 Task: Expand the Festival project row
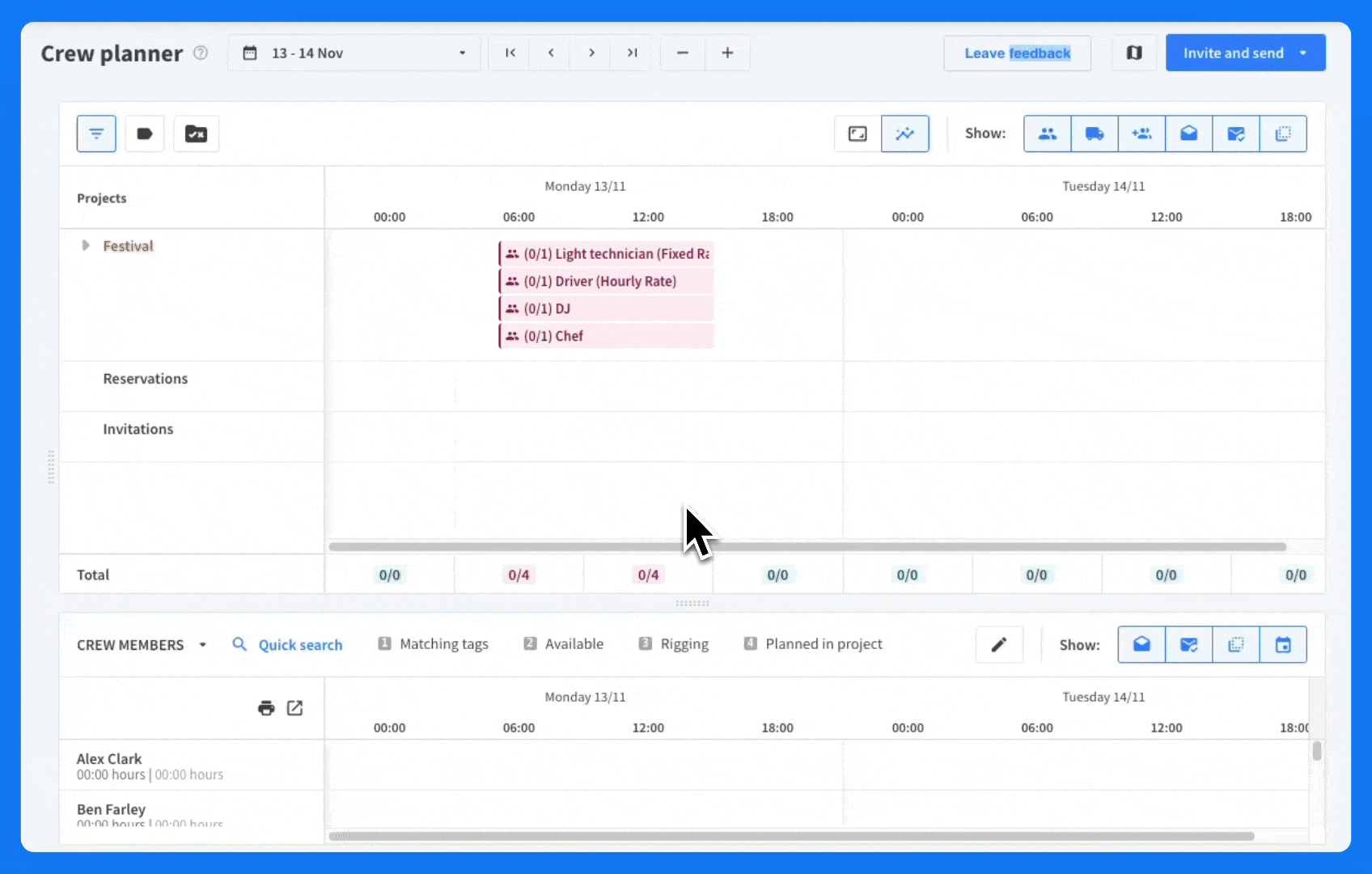click(85, 245)
